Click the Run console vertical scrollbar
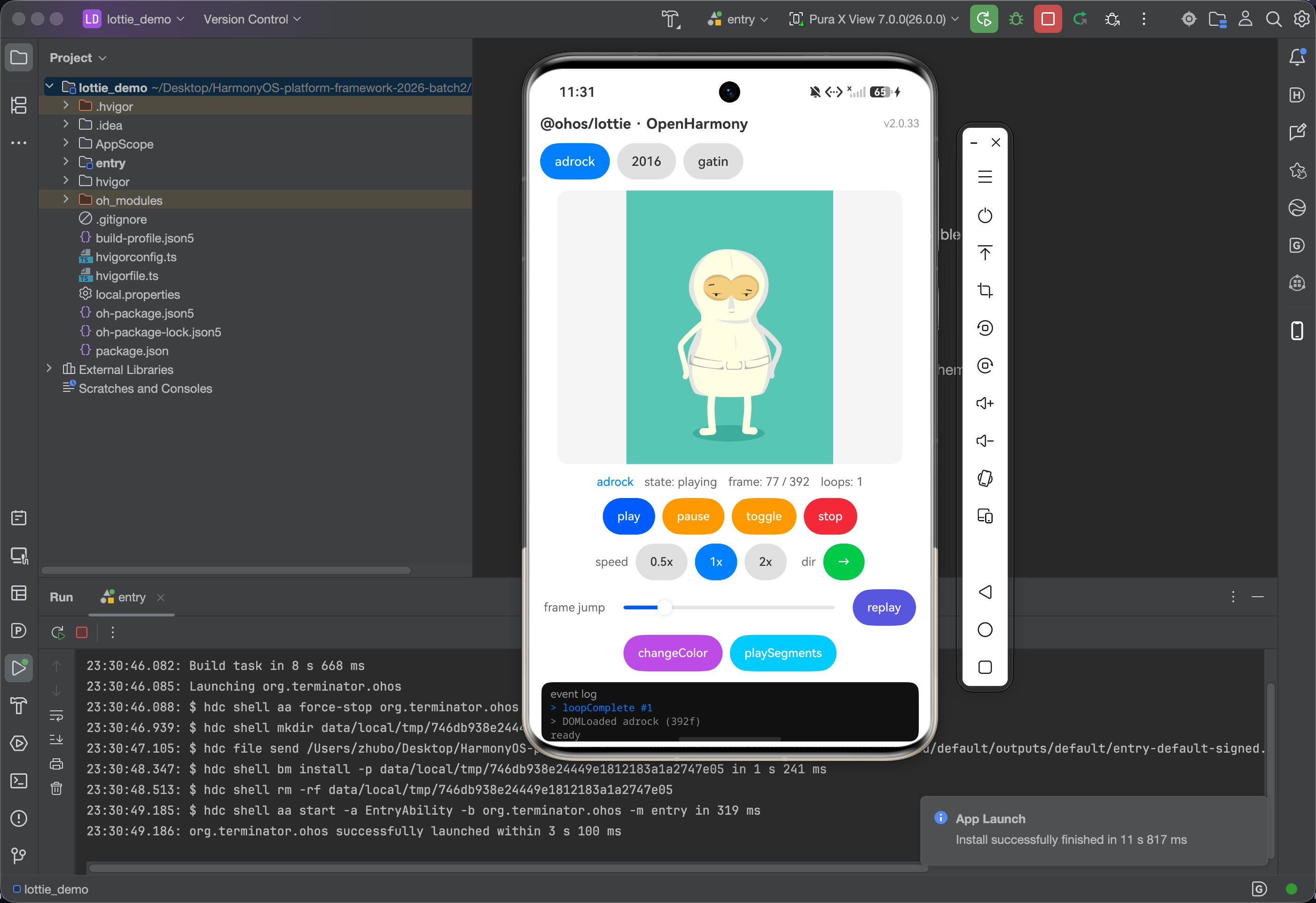 [x=1271, y=771]
